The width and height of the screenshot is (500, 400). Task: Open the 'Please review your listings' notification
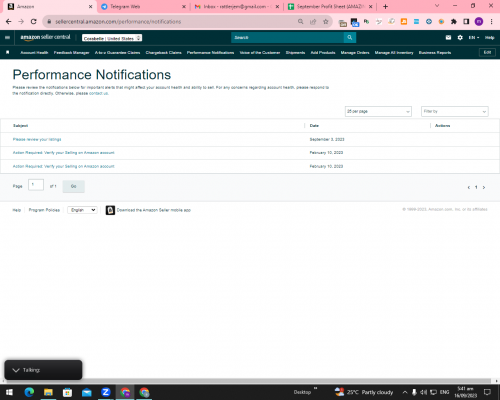[x=37, y=139]
